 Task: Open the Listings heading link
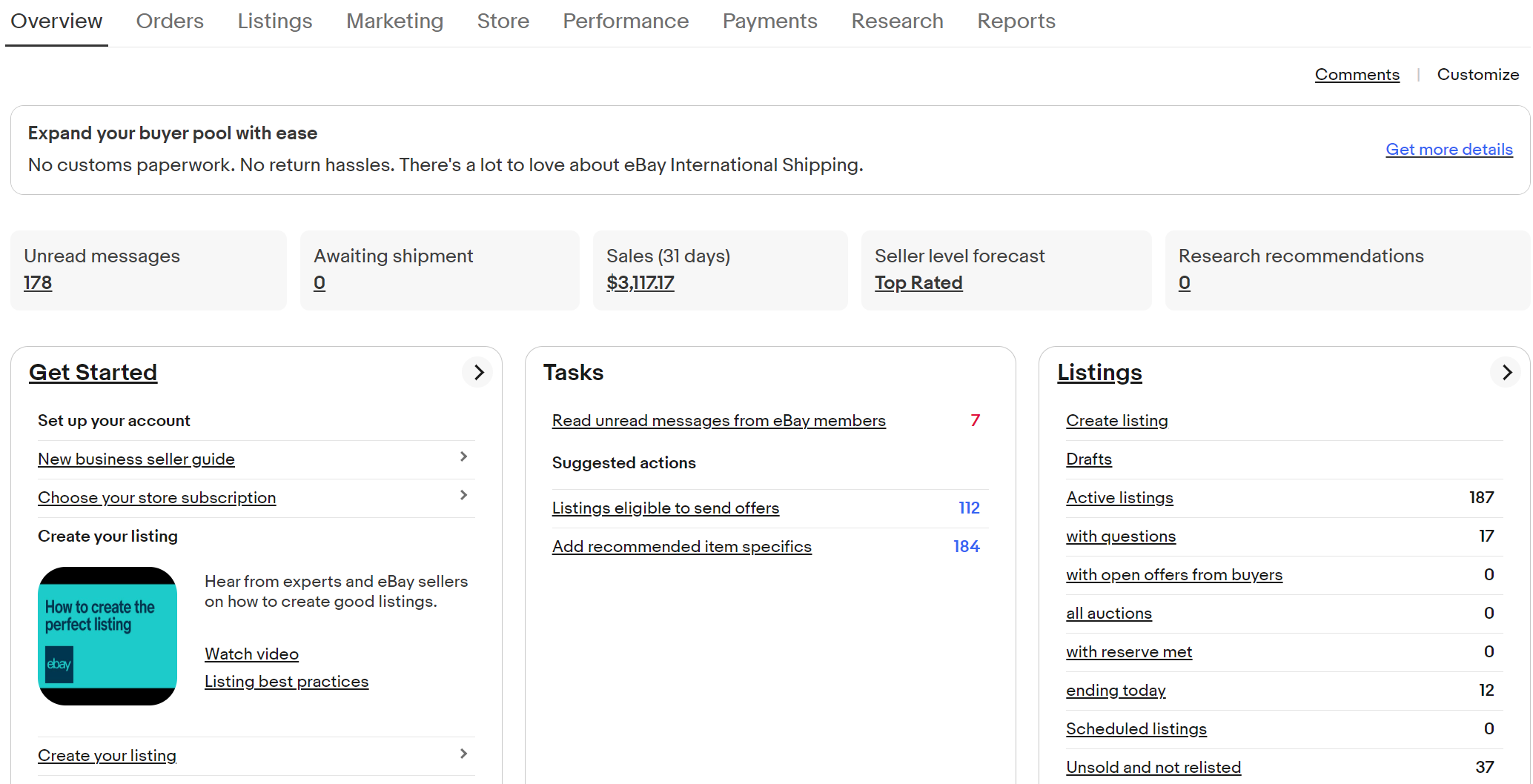pyautogui.click(x=1099, y=372)
